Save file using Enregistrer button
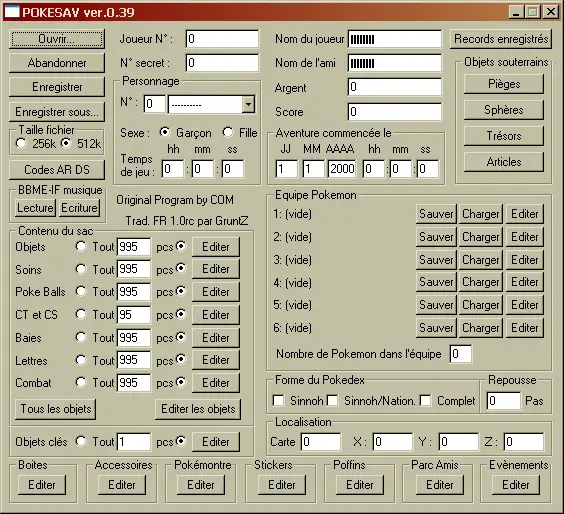The width and height of the screenshot is (564, 514). (57, 87)
